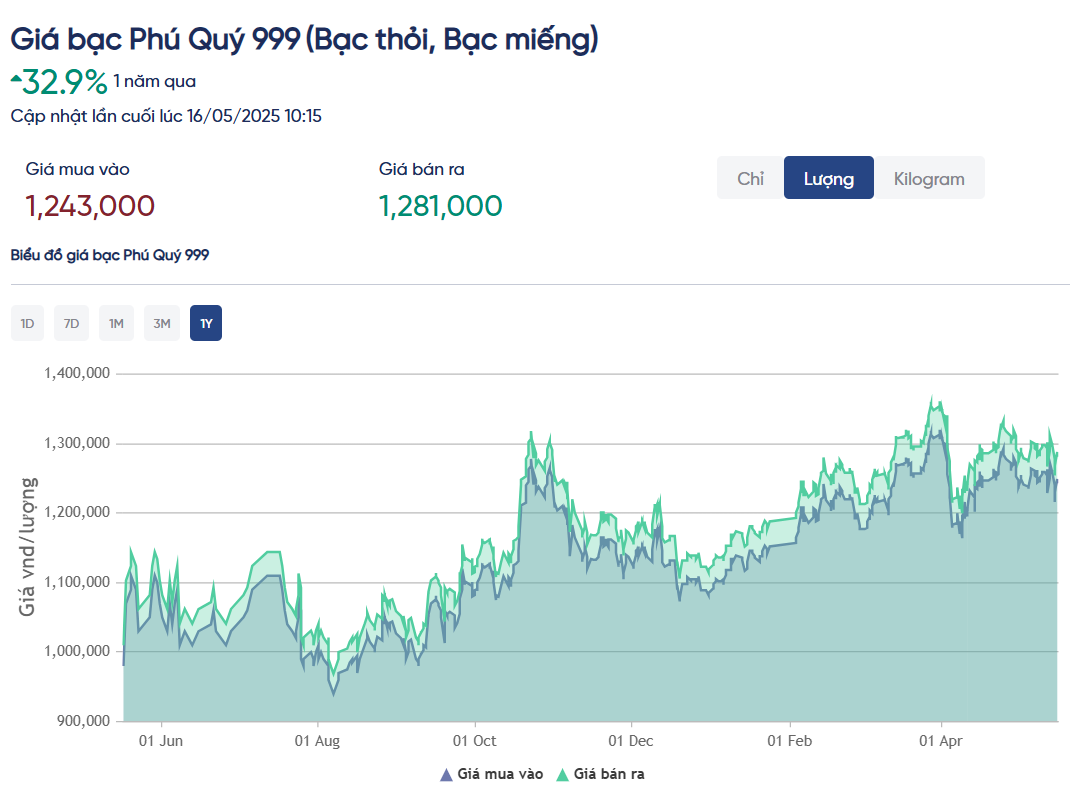Switch chart to 7D range

pyautogui.click(x=71, y=323)
